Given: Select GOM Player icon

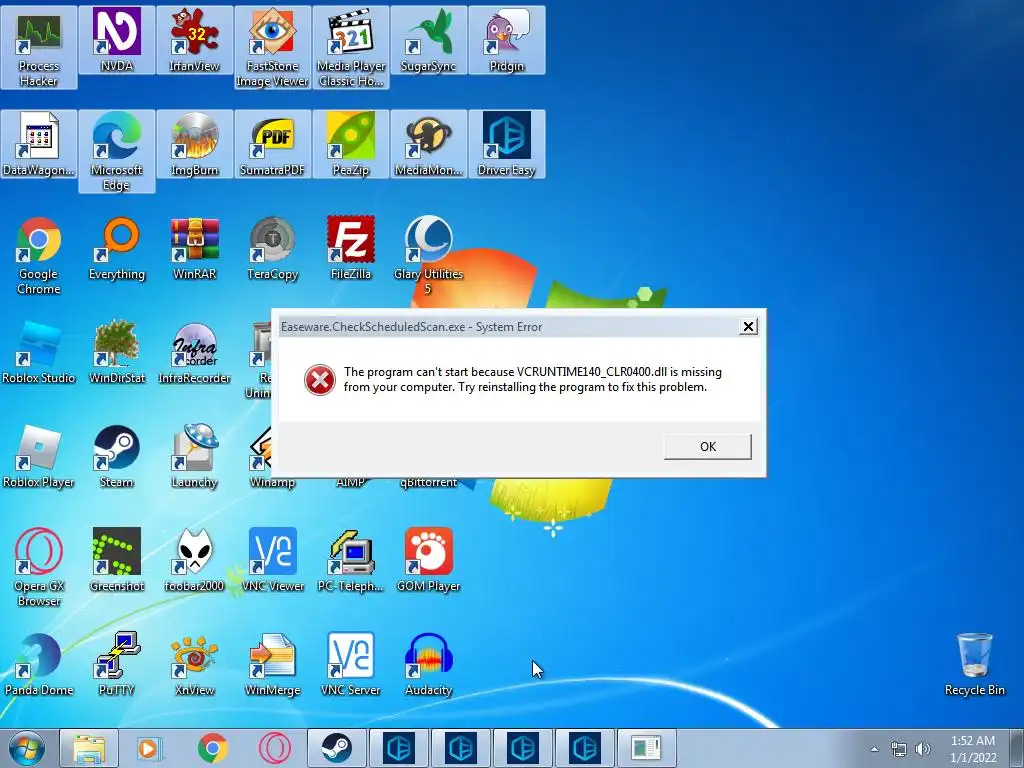Looking at the screenshot, I should click(428, 560).
